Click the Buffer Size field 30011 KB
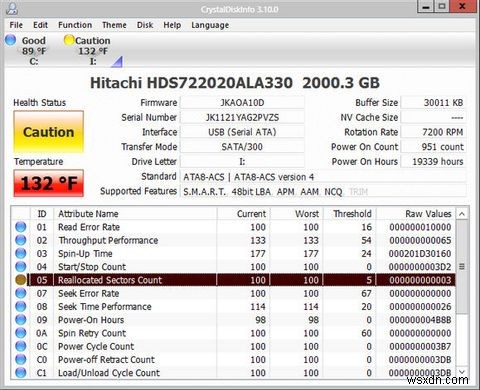 pyautogui.click(x=433, y=103)
